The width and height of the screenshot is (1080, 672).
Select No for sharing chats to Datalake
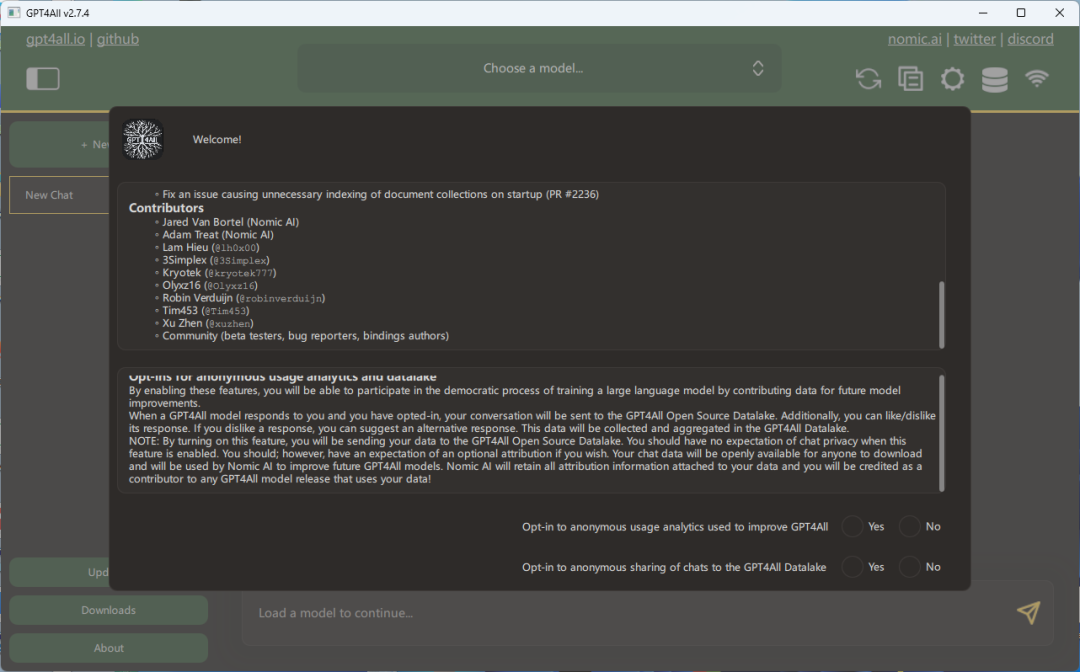pos(909,567)
